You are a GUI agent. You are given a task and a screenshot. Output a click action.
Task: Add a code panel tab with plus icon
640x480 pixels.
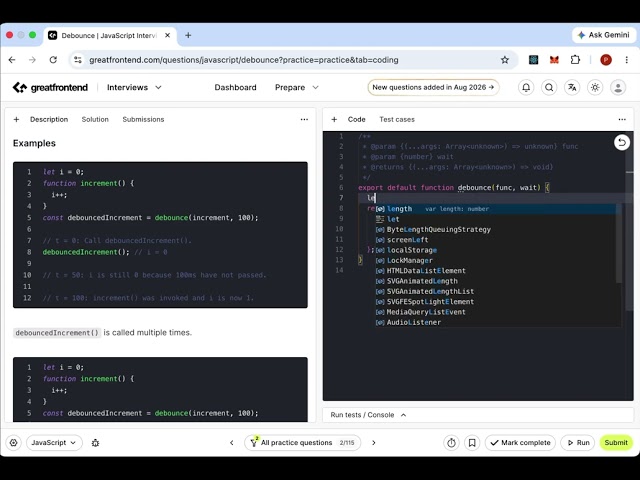pyautogui.click(x=334, y=119)
